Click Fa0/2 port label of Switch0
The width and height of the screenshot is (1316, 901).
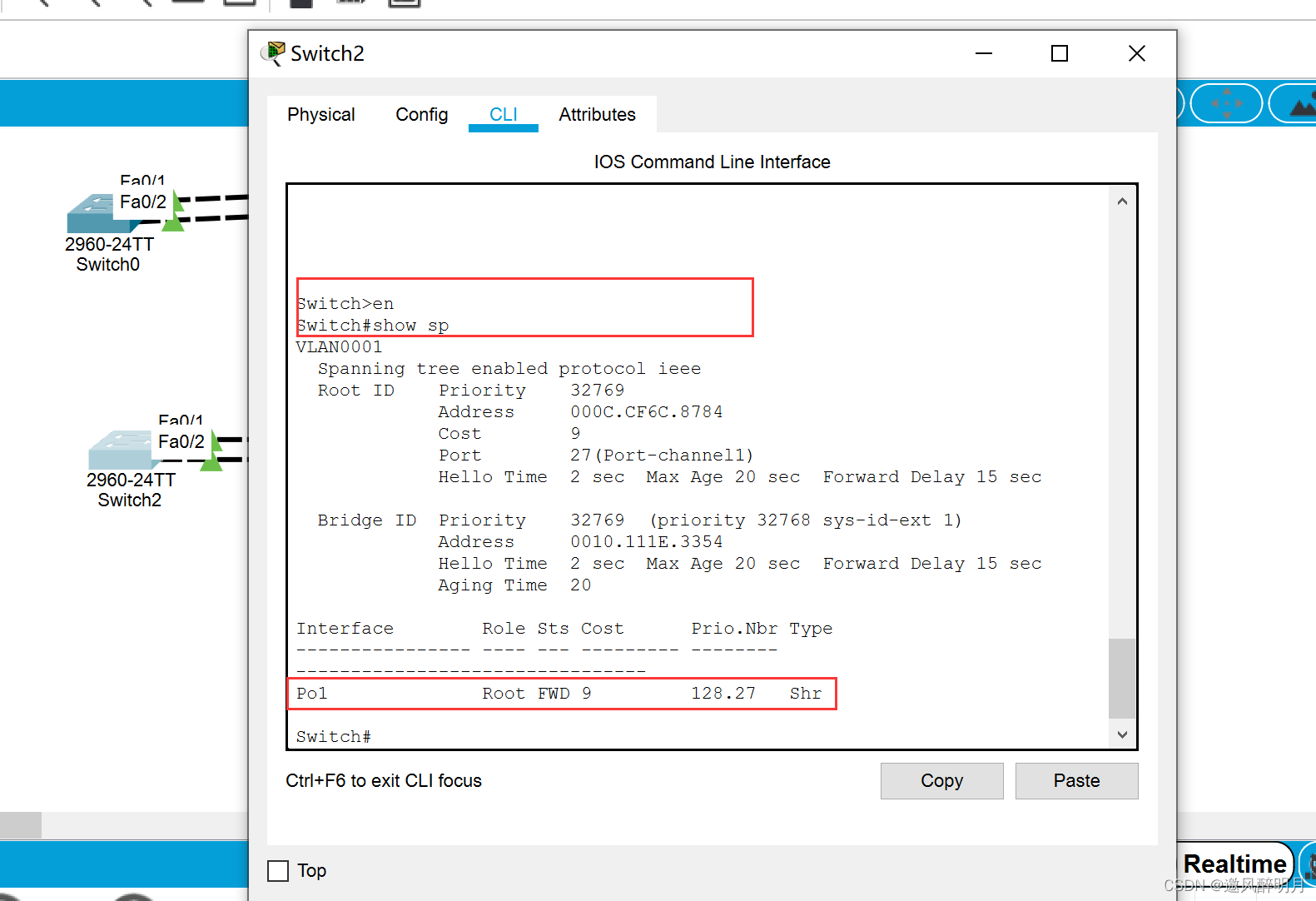(142, 202)
